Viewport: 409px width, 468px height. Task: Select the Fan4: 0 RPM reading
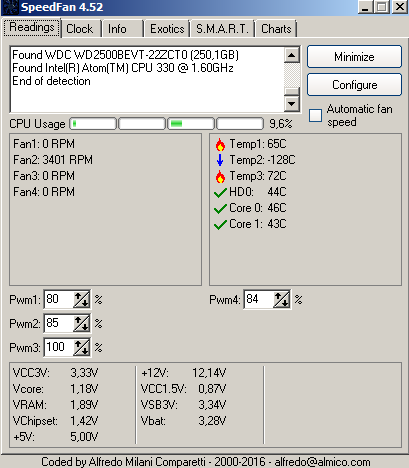pyautogui.click(x=44, y=192)
